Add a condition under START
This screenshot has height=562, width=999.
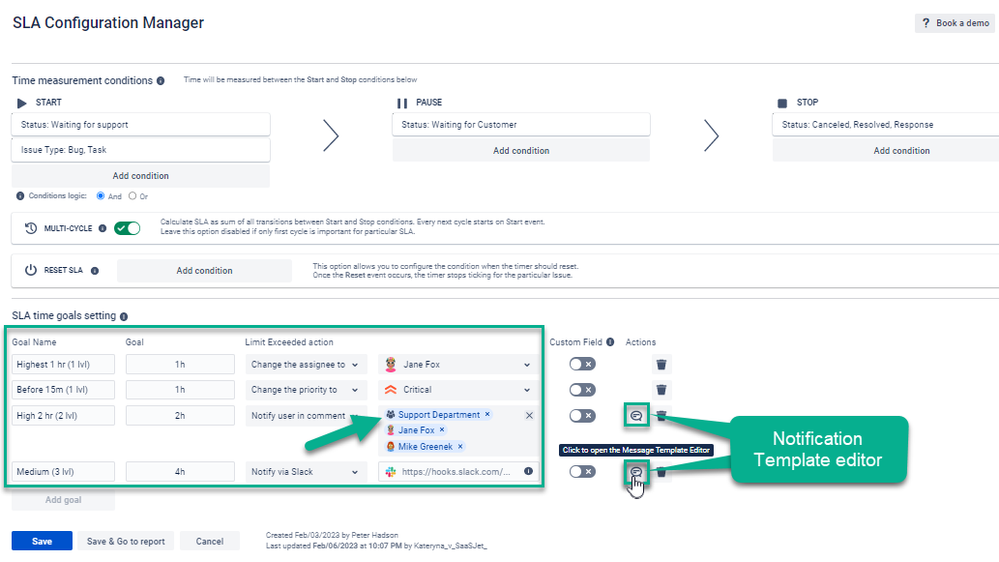click(x=141, y=176)
